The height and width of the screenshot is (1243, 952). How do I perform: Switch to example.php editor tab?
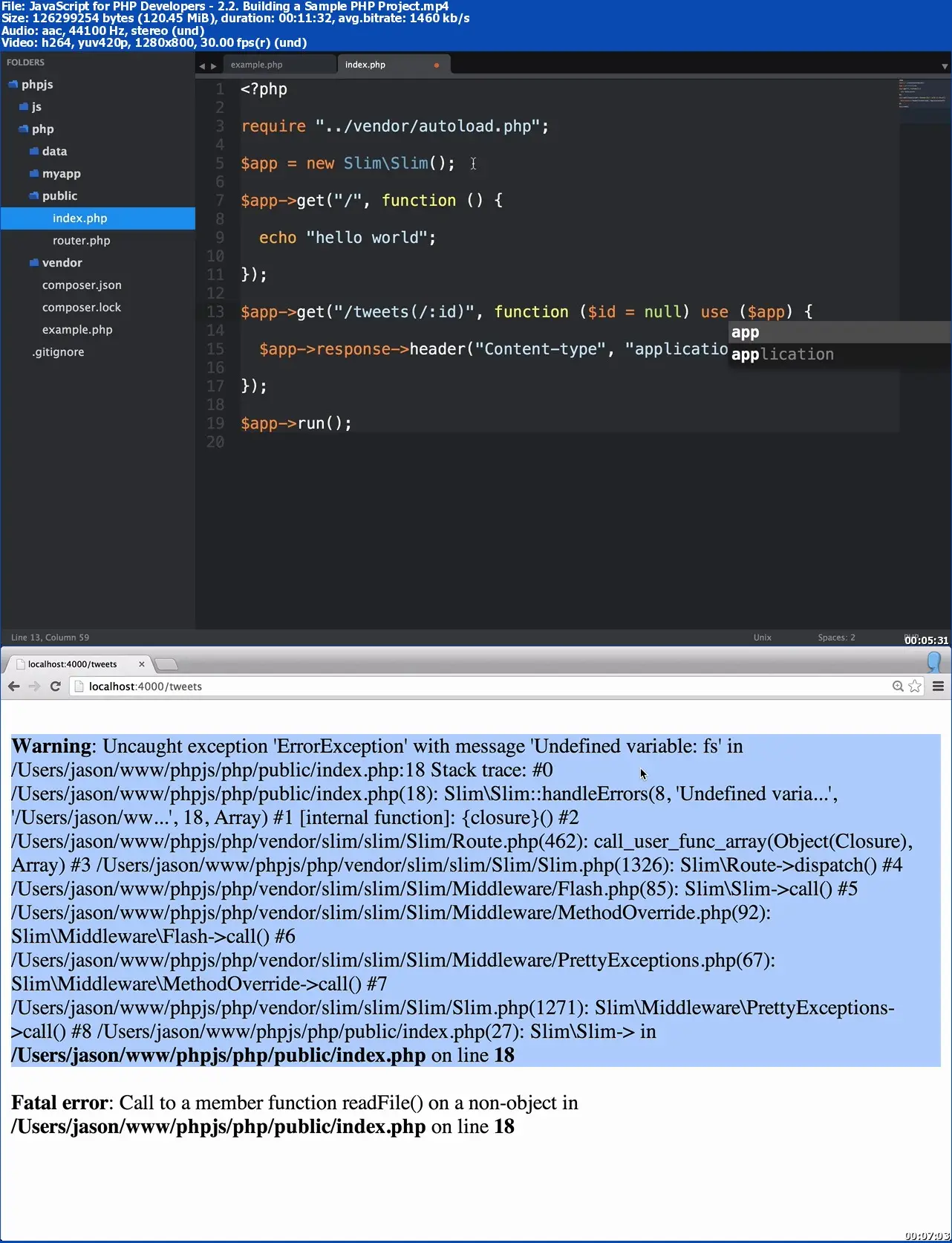279,65
